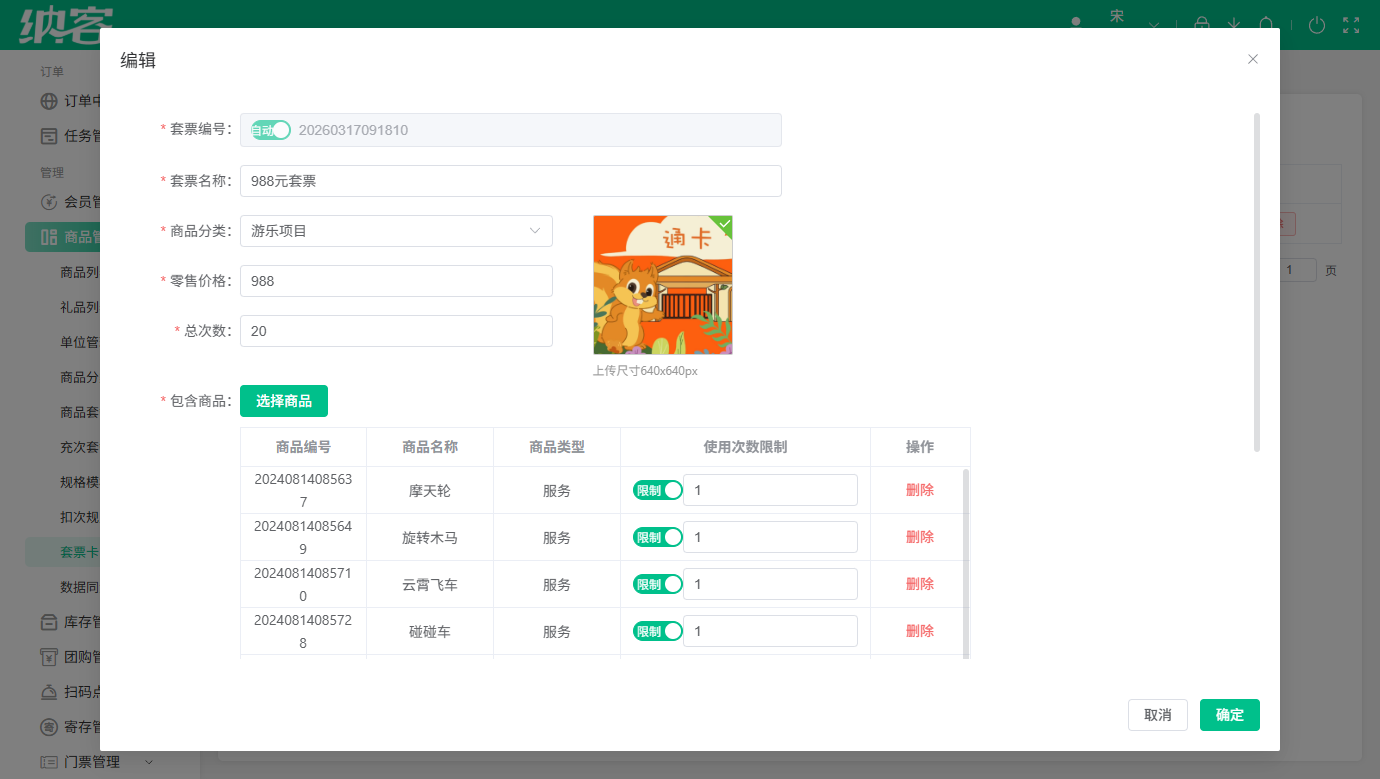
Task: Click the 库存 box icon in sidebar
Action: [x=48, y=622]
